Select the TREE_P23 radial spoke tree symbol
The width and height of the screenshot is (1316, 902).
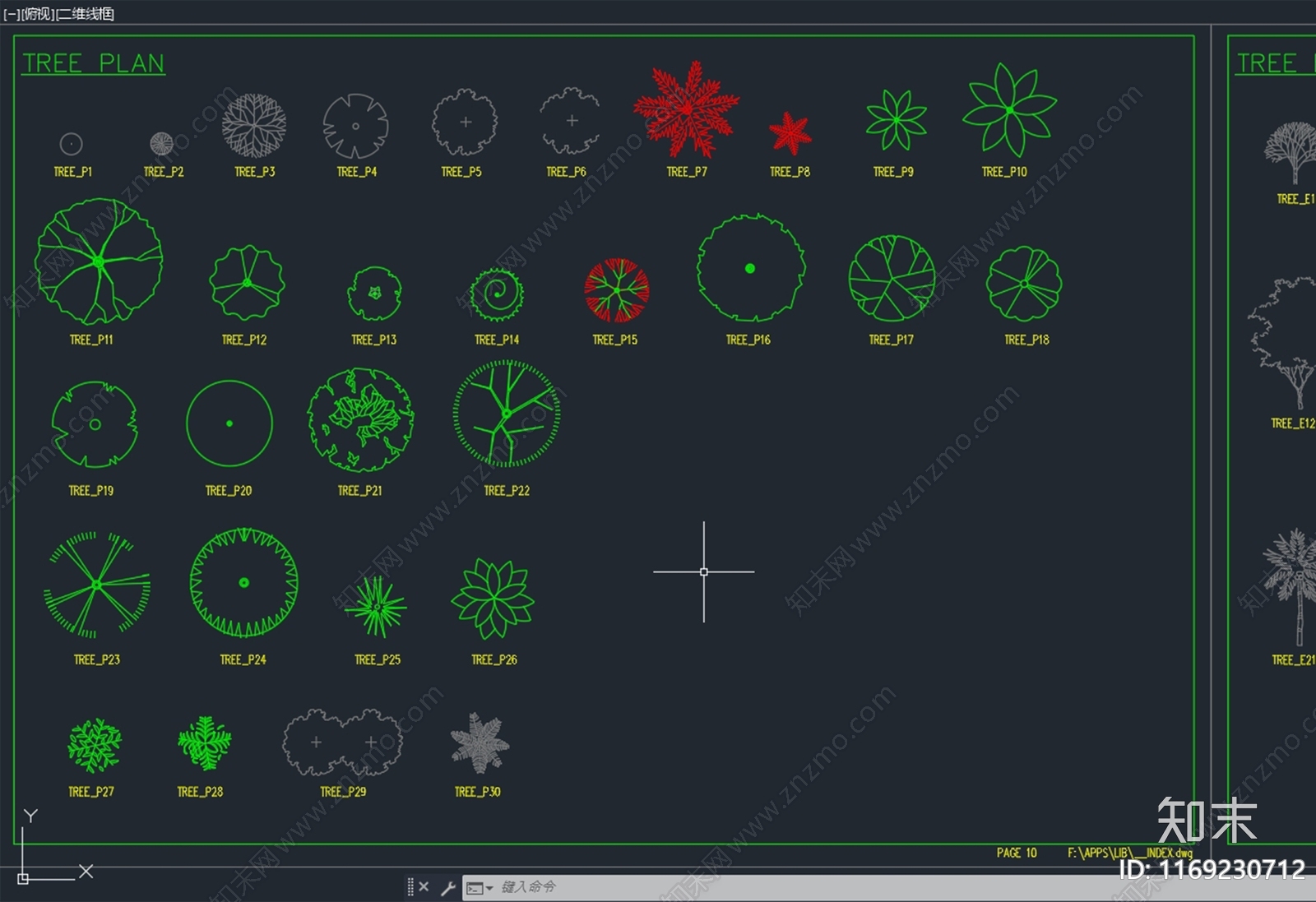coord(97,585)
